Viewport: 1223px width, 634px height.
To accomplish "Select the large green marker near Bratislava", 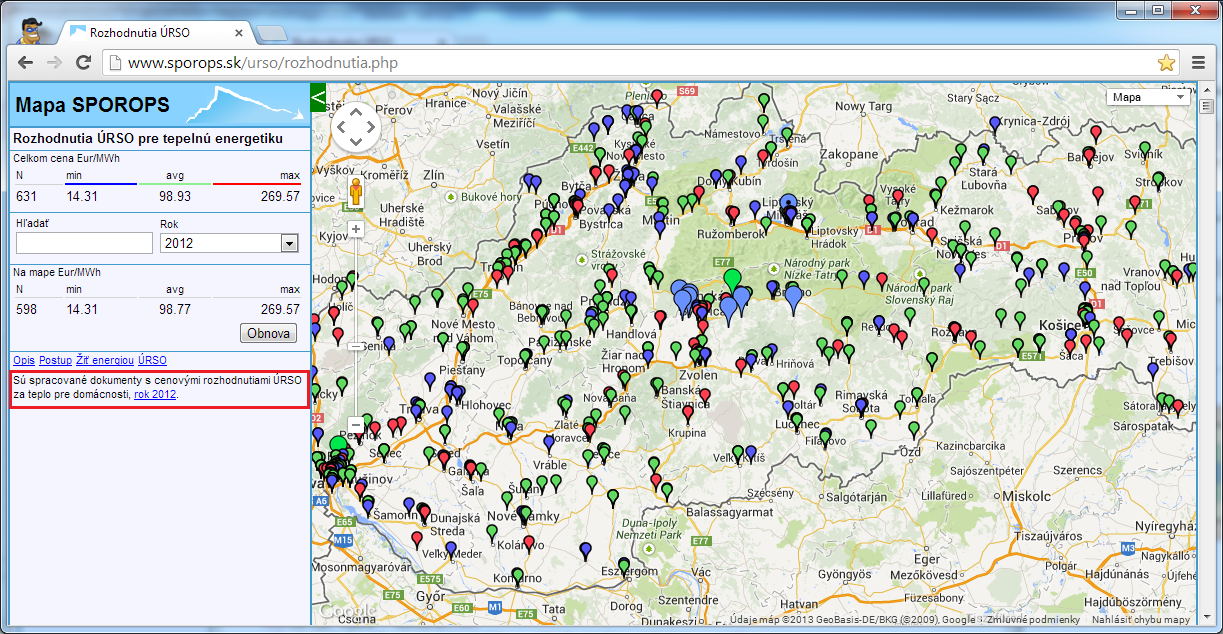I will [x=339, y=445].
